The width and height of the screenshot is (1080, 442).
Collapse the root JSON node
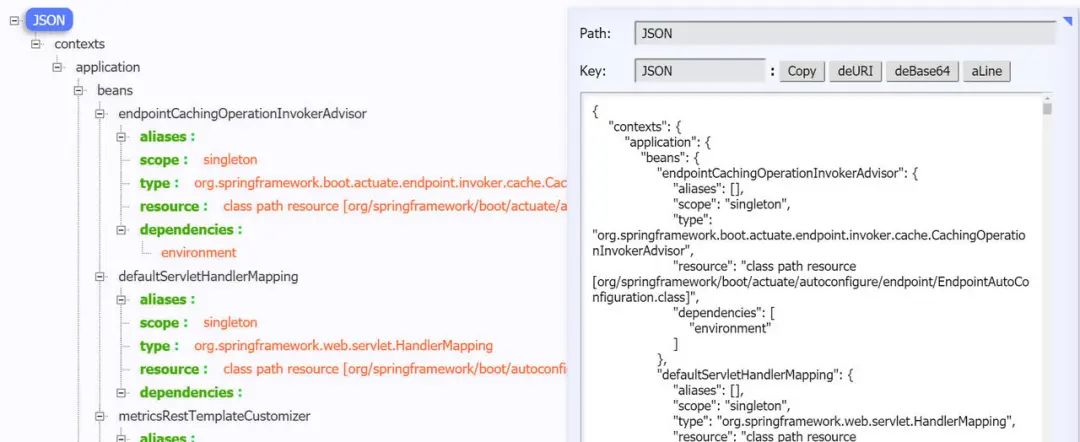14,21
